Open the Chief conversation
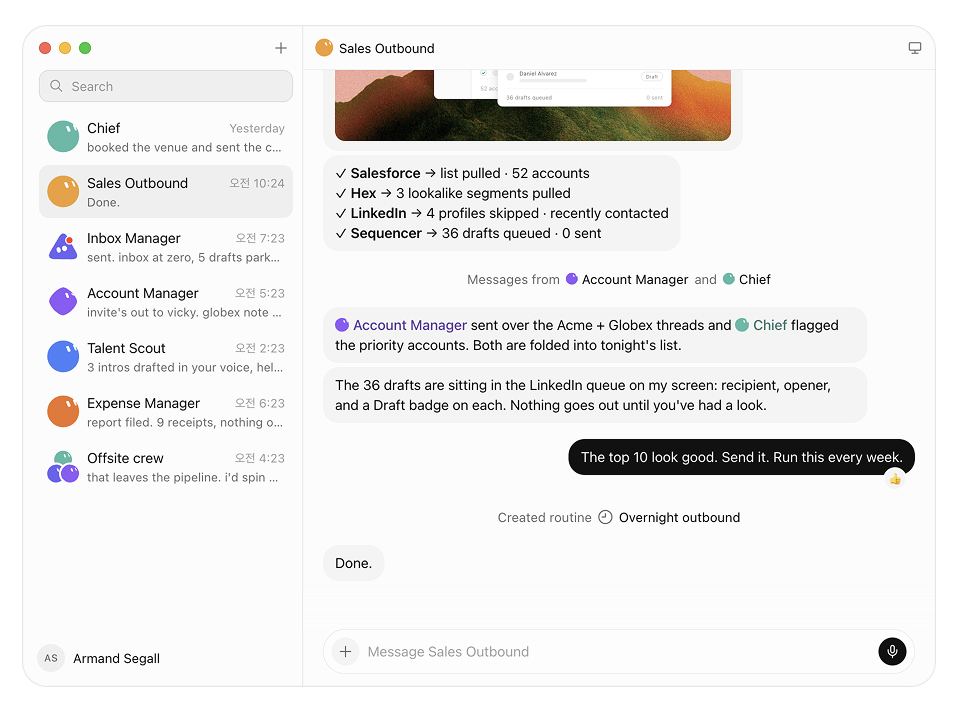Viewport: 957px width, 711px height. (166, 137)
